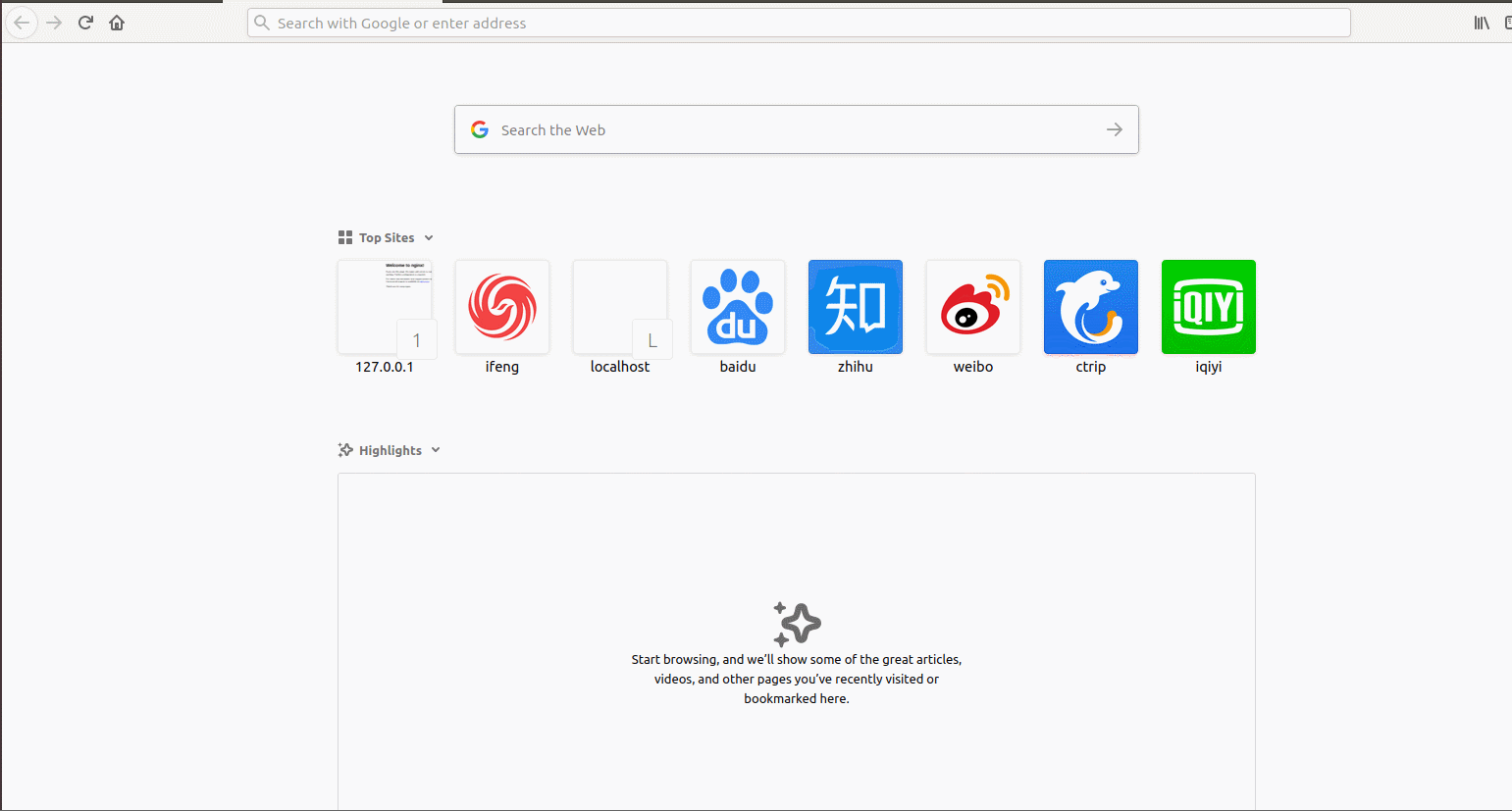Focus the address bar field
Image resolution: width=1512 pixels, height=811 pixels.
tap(799, 23)
